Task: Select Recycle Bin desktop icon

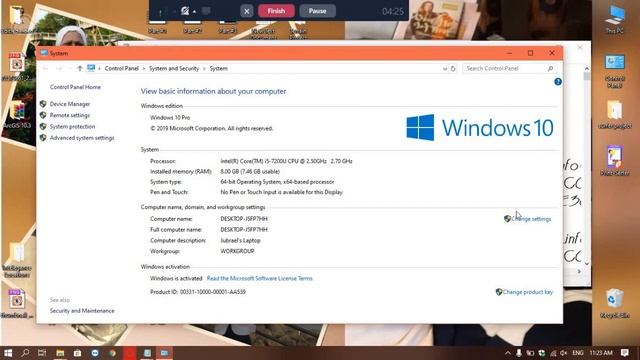Action: [615, 303]
